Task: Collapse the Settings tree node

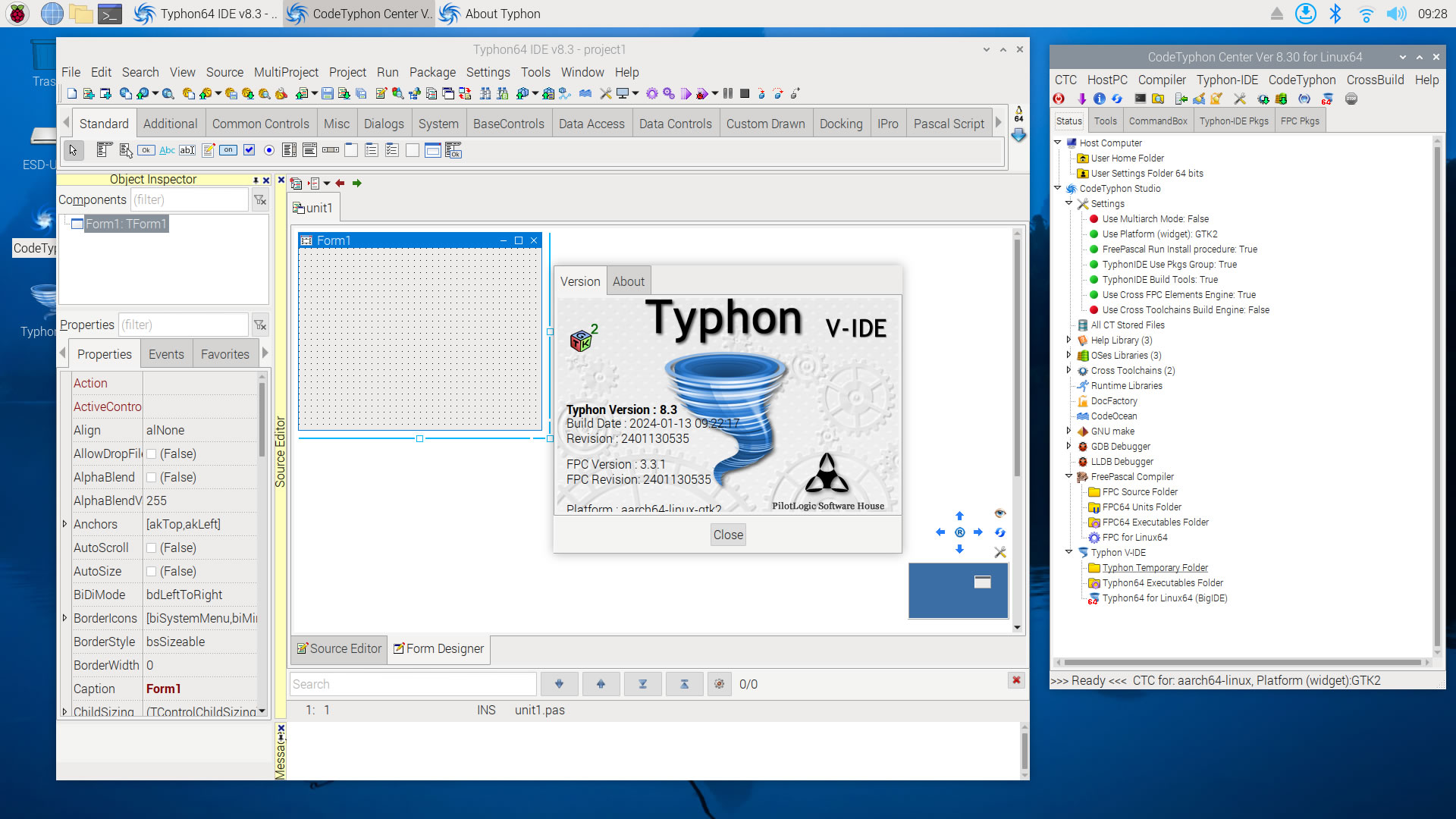Action: click(x=1069, y=203)
